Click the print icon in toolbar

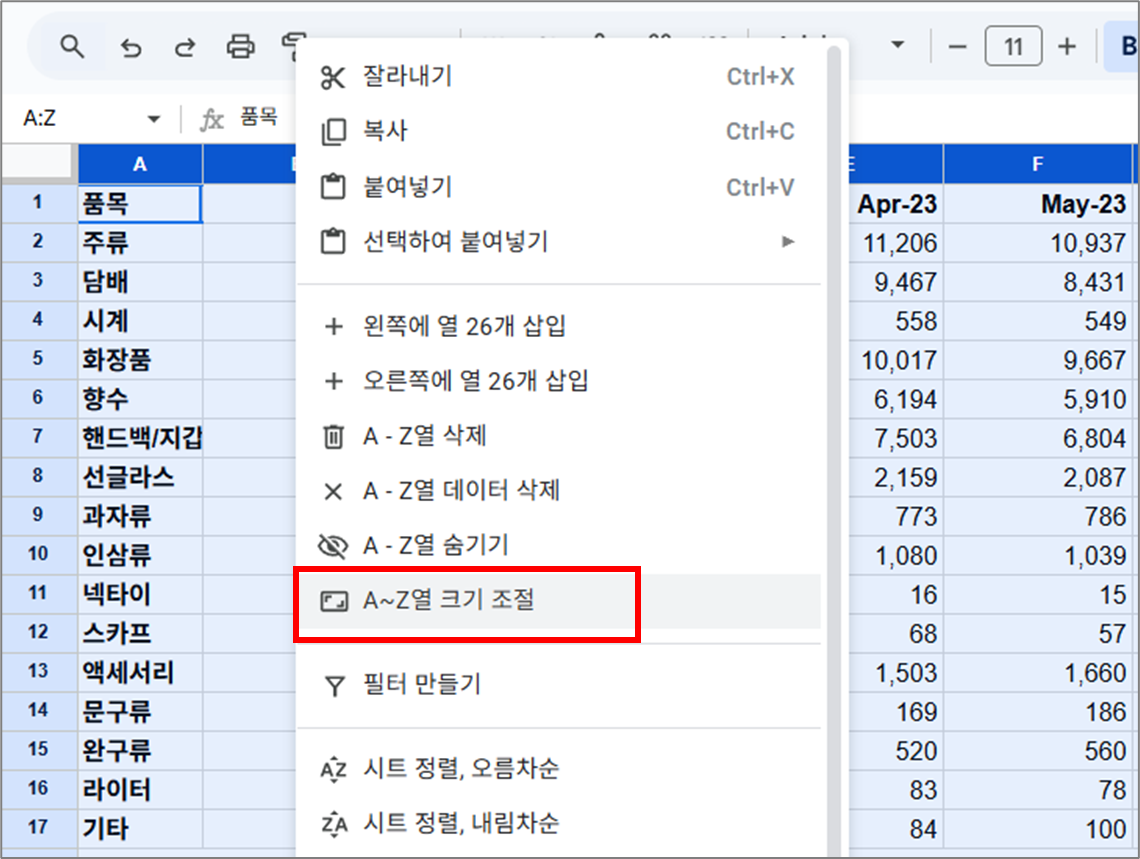pyautogui.click(x=241, y=47)
